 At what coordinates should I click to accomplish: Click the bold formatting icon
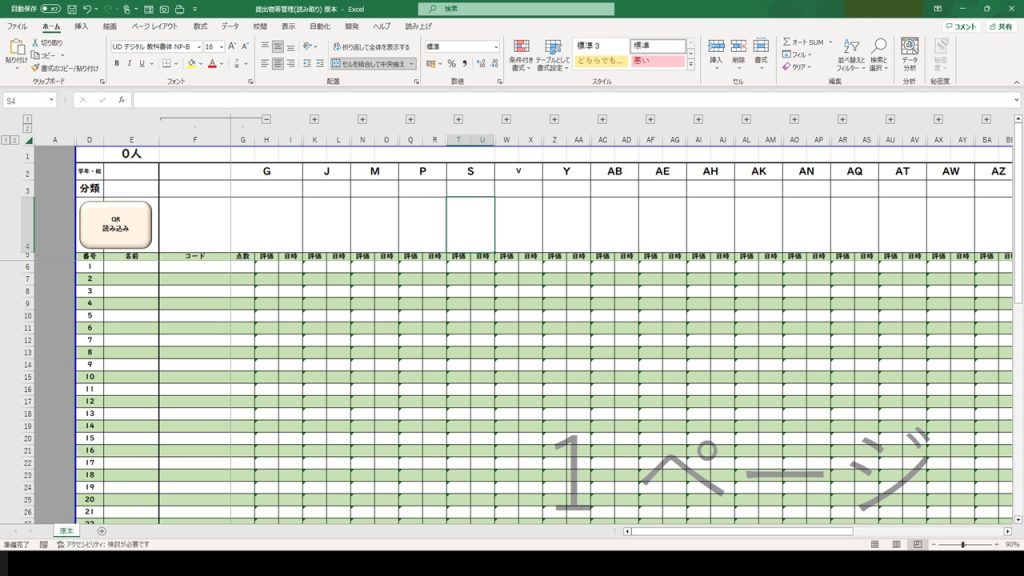tap(116, 63)
